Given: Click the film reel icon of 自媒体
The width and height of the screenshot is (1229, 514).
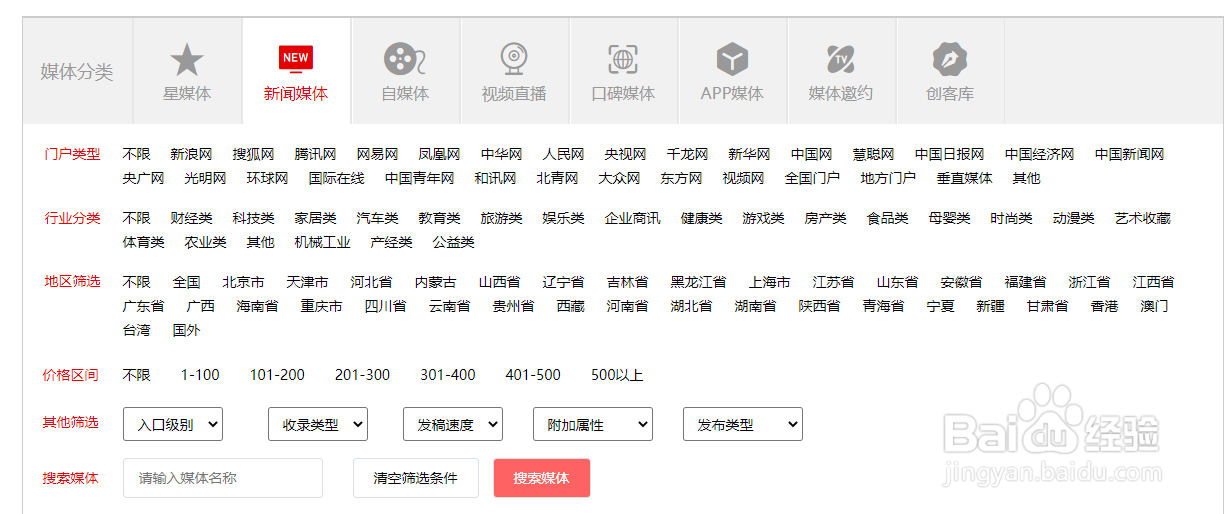Looking at the screenshot, I should coord(405,59).
